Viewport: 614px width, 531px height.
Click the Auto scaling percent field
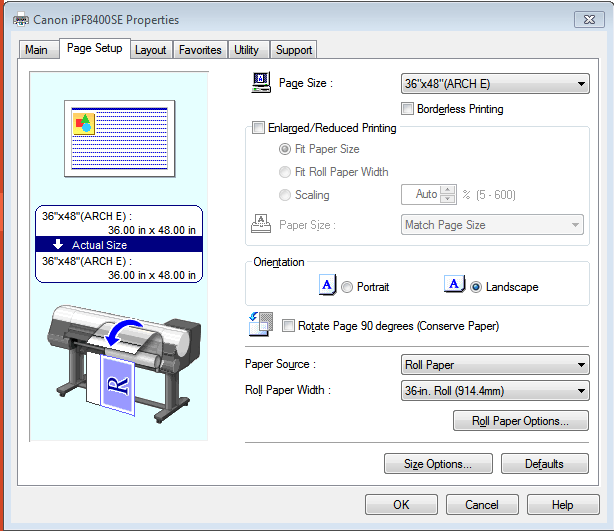[421, 194]
